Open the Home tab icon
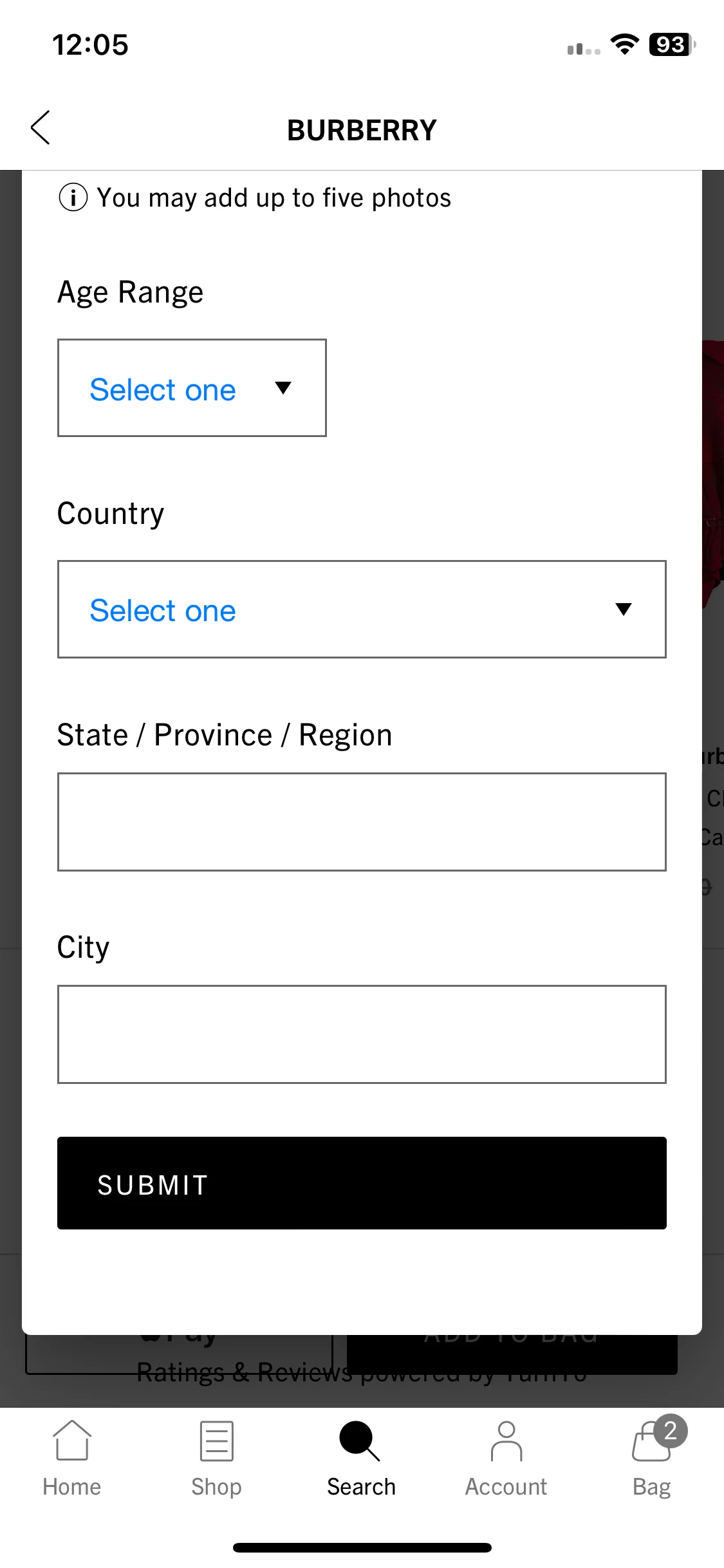724x1568 pixels. [71, 1441]
